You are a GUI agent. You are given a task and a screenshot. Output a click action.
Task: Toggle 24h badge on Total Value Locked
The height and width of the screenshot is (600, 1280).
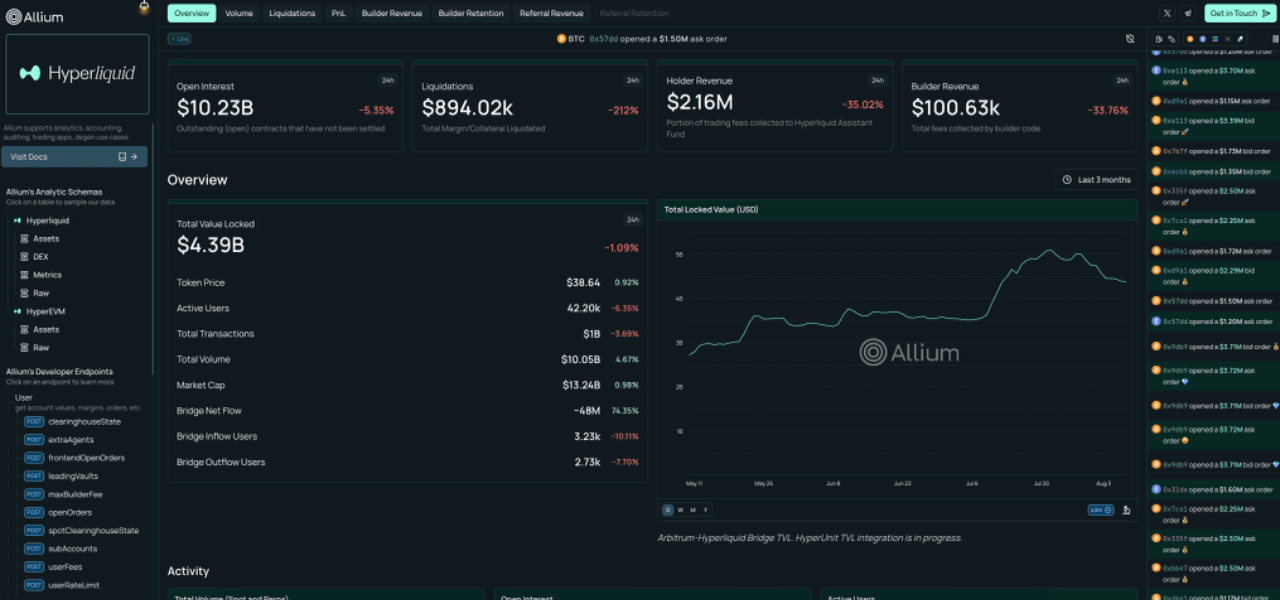click(x=632, y=220)
